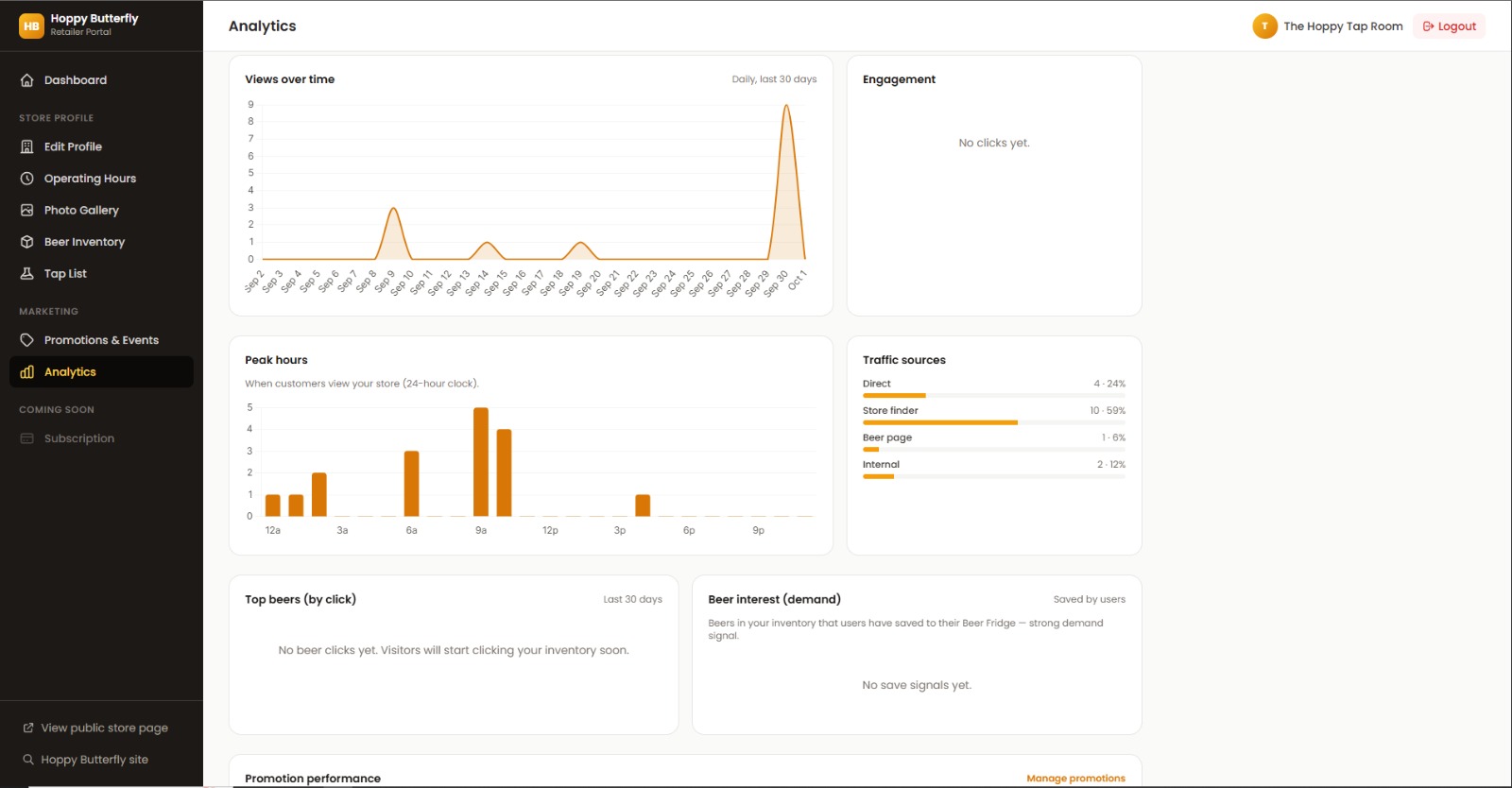Click the external link icon beside View public store page
Screen dimensions: 1512x788
[x=28, y=728]
